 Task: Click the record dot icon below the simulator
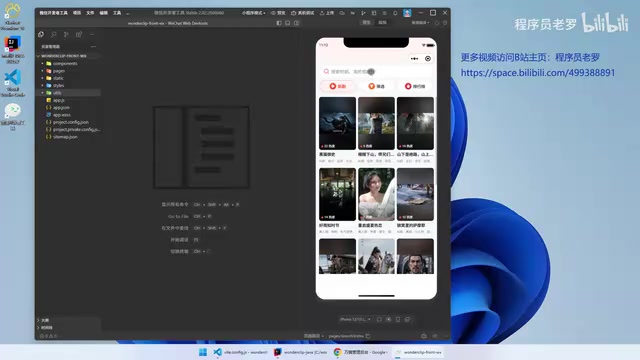tap(389, 319)
